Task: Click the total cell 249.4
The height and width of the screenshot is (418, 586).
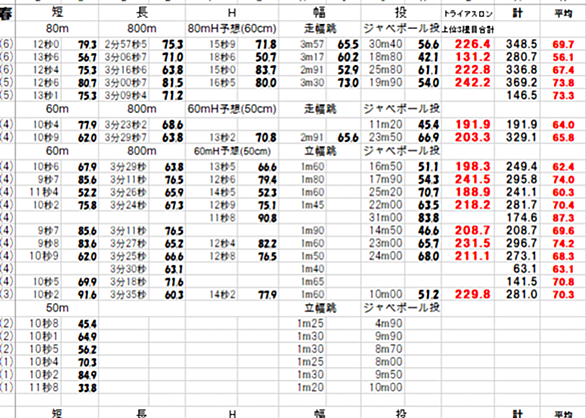Action: click(x=521, y=166)
